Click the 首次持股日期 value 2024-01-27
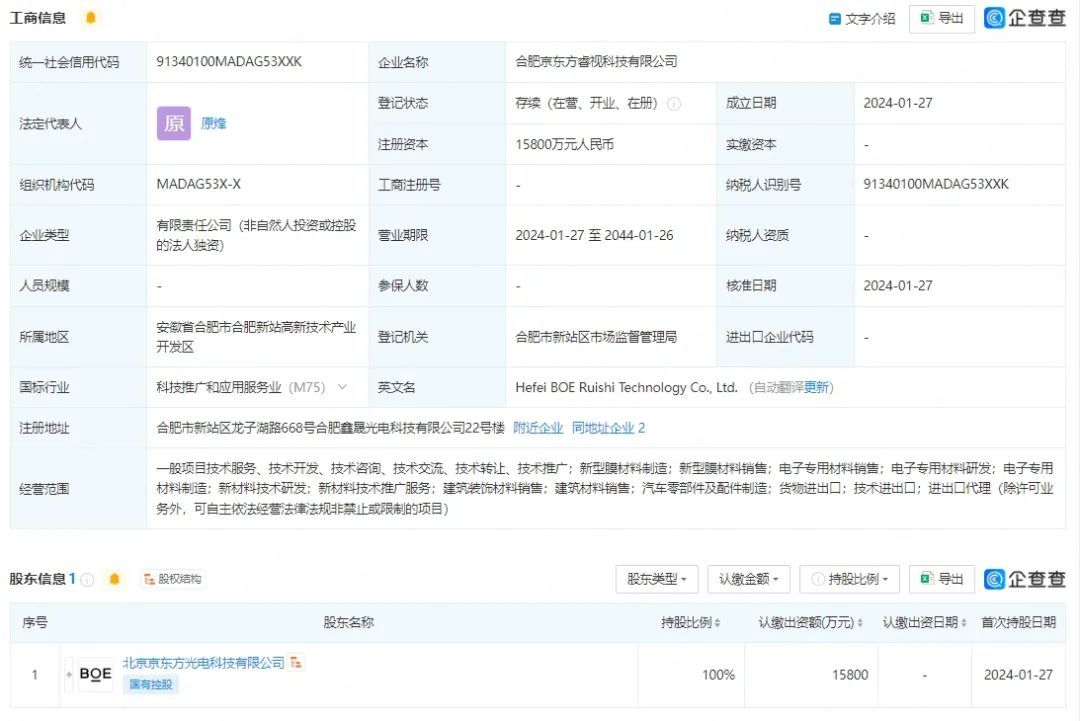Viewport: 1080px width, 721px height. point(1018,675)
